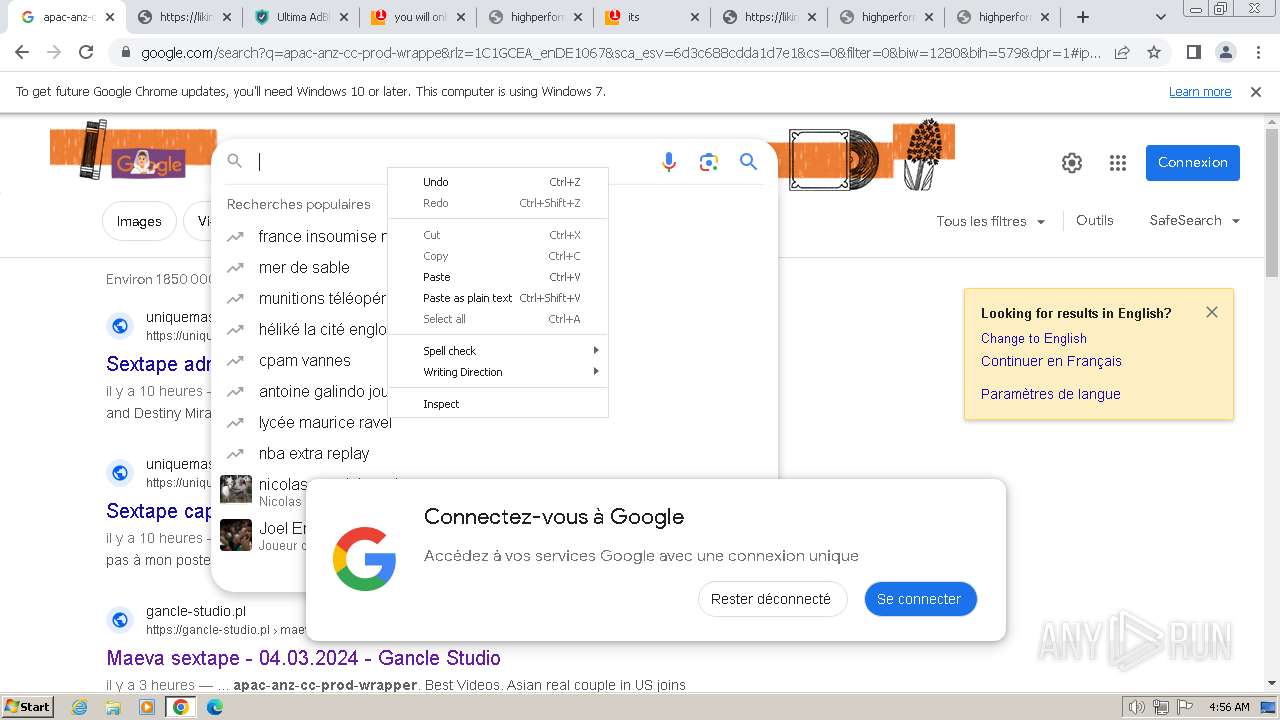Open File Explorer from the taskbar
Image resolution: width=1280 pixels, height=720 pixels.
click(x=113, y=707)
